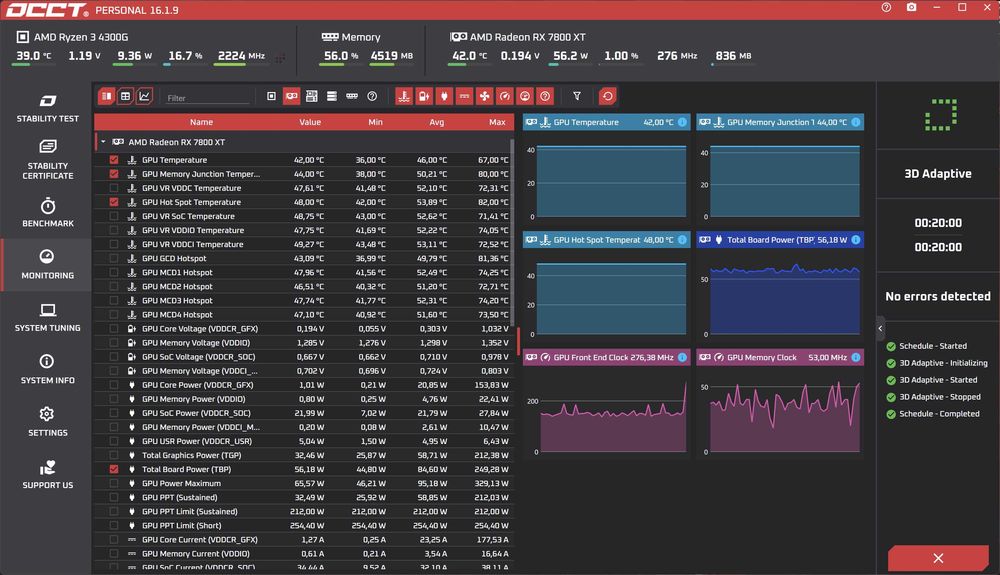Viewport: 1000px width, 575px height.
Task: Toggle the motherboard sensor filter icon
Action: click(x=311, y=96)
